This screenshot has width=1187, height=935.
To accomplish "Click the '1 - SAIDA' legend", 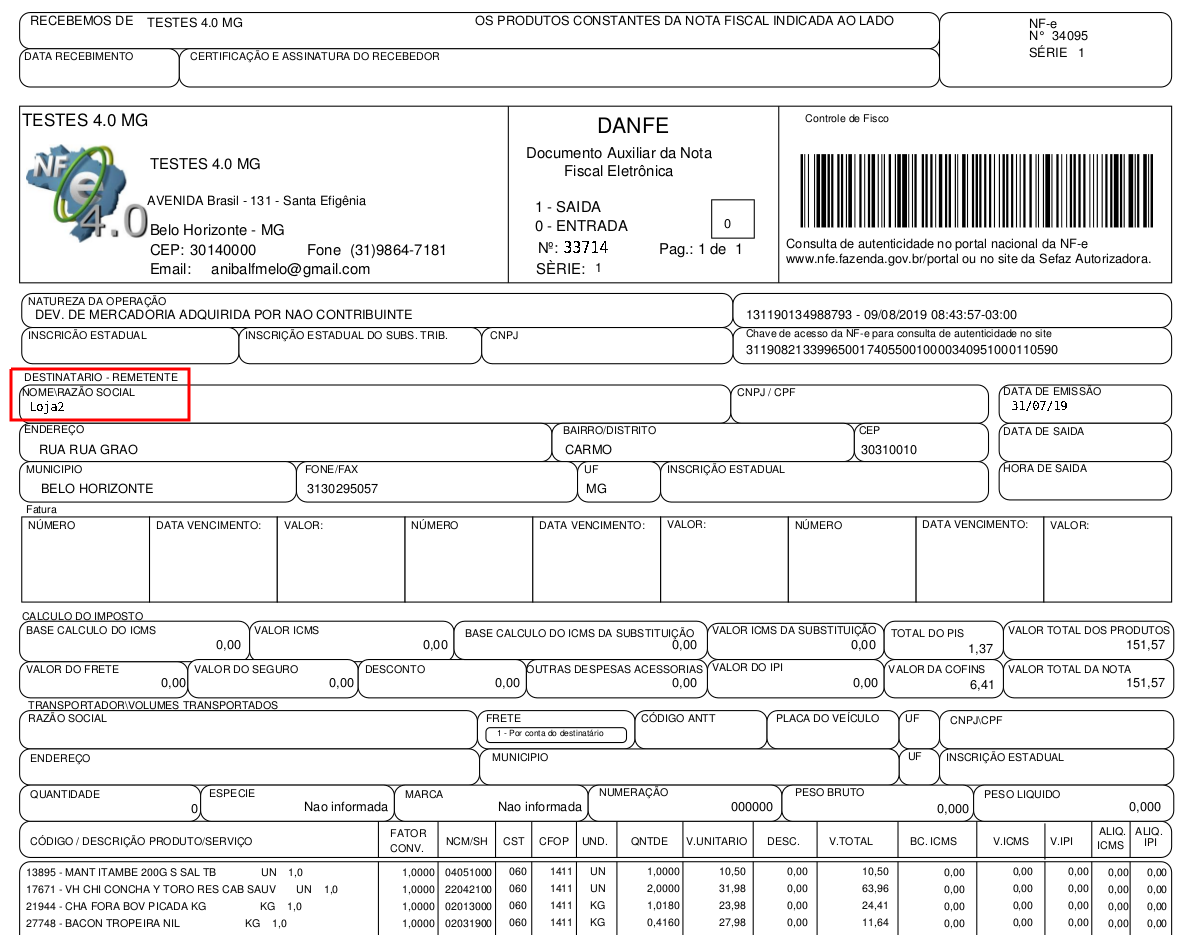I will point(568,207).
